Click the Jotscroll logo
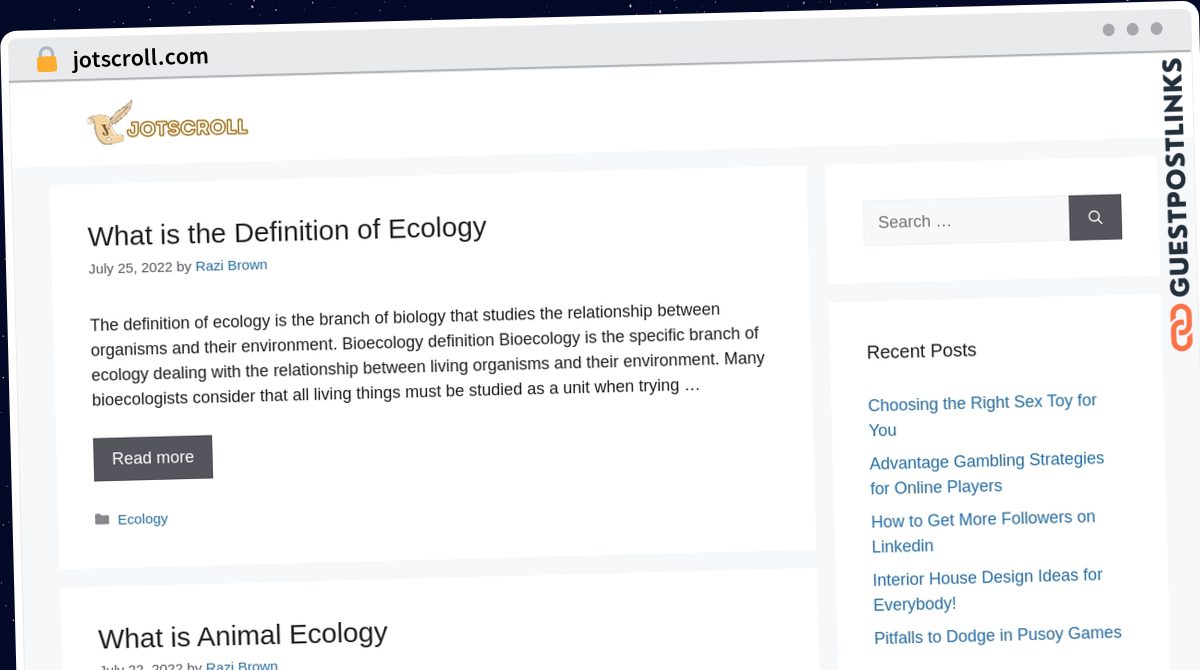 167,123
